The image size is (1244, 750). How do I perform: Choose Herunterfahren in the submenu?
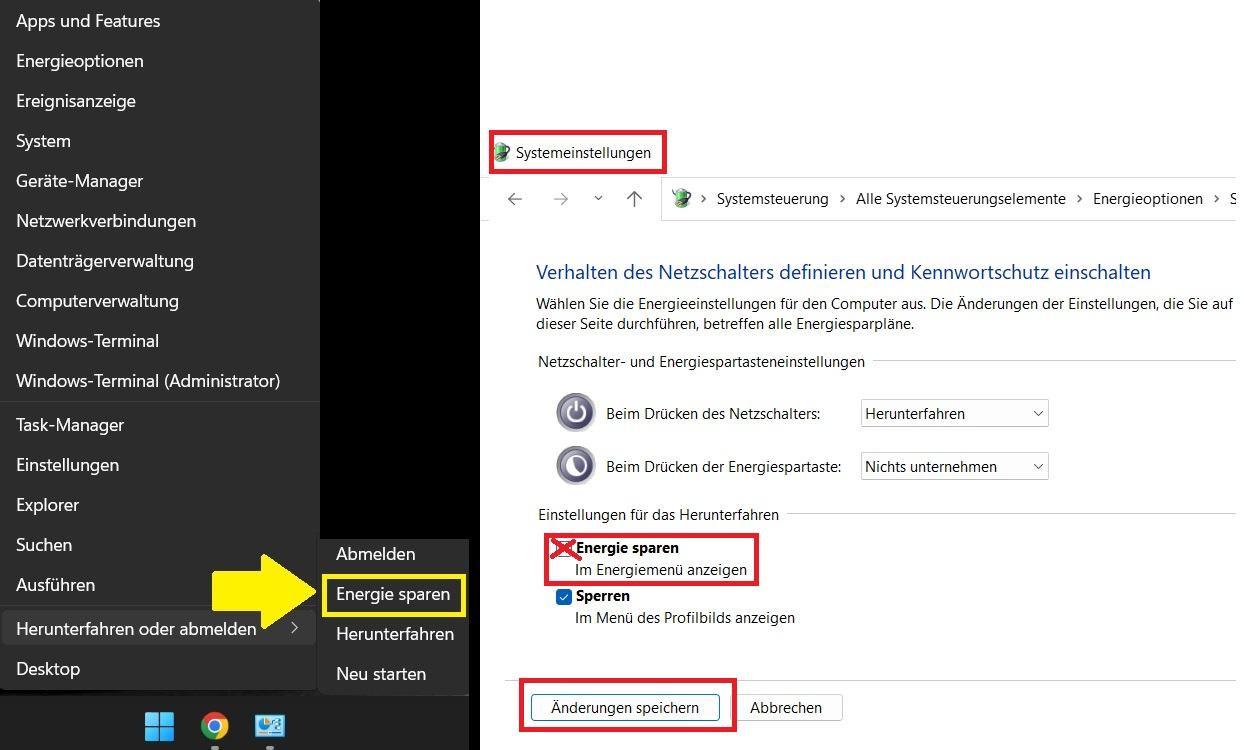(393, 634)
